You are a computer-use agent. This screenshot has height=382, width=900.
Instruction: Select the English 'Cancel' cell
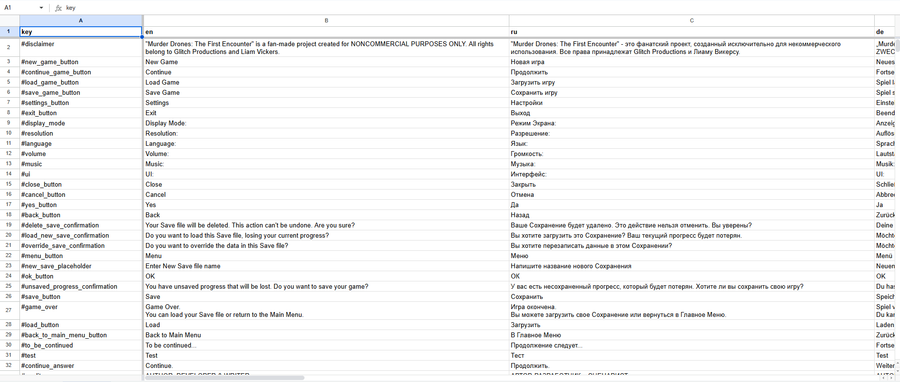(x=326, y=194)
